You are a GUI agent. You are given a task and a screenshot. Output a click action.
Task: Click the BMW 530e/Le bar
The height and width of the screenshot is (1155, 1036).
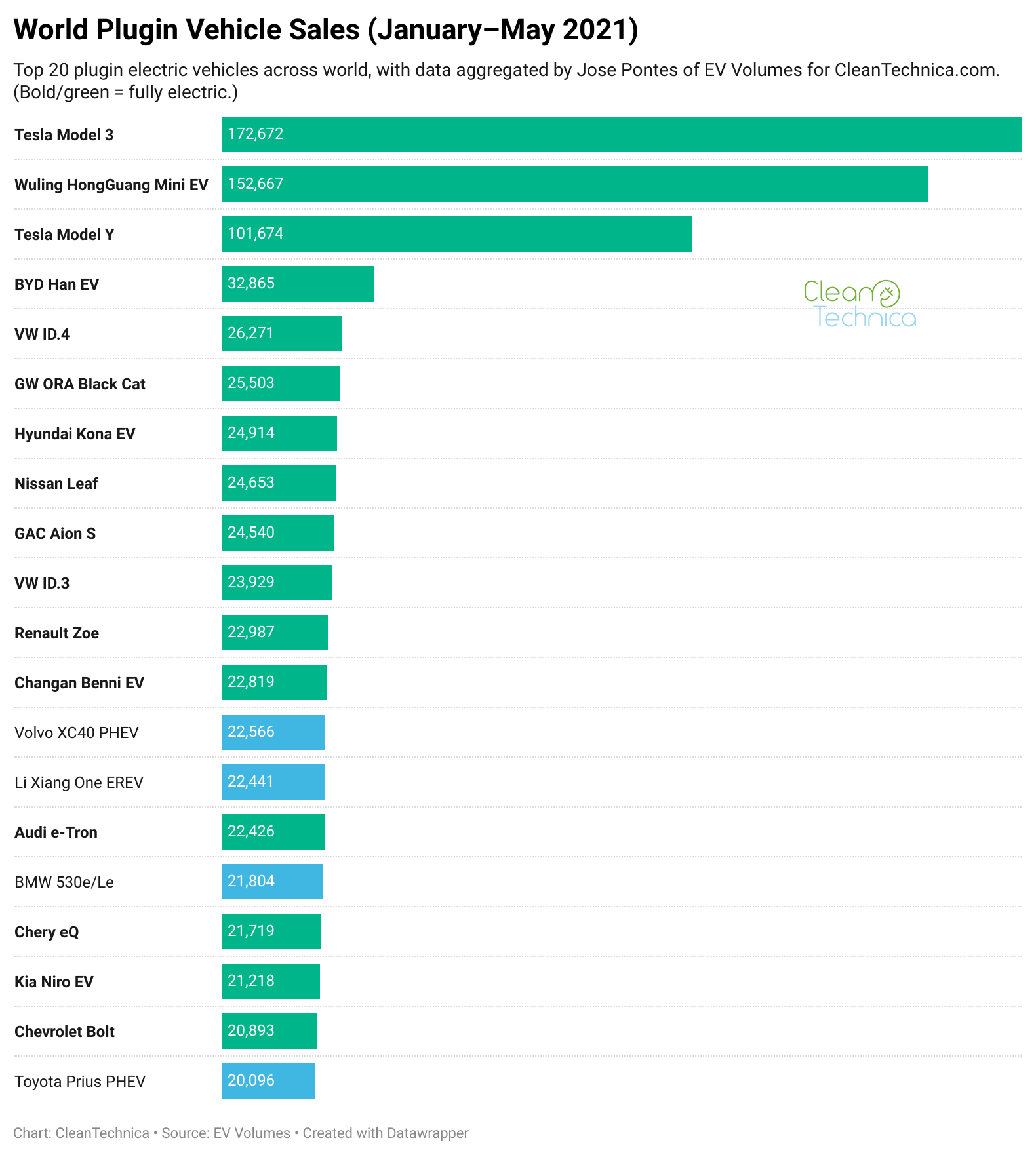click(x=271, y=882)
